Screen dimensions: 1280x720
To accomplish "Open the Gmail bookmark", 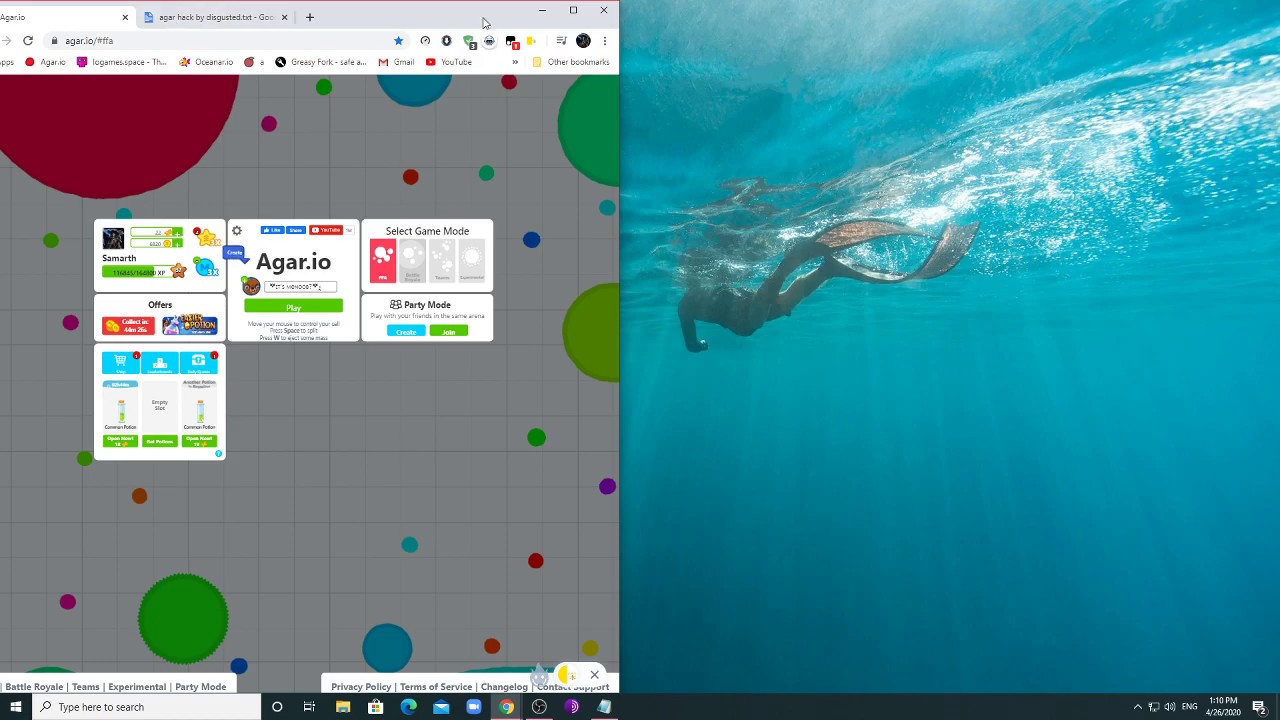I will tap(396, 62).
